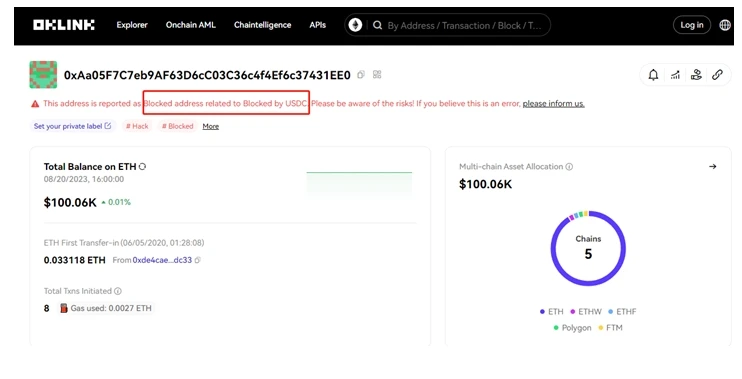Toggle the ETHW legend item

(x=586, y=312)
